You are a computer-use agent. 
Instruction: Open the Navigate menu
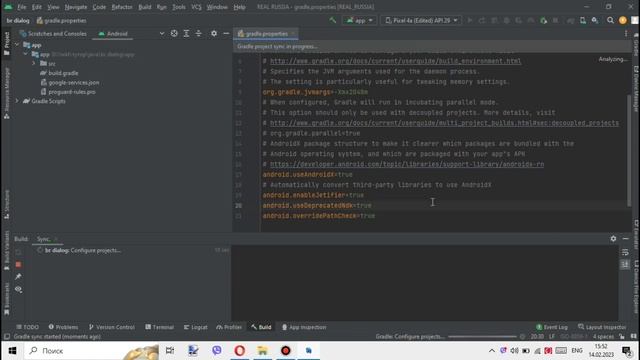tap(76, 7)
